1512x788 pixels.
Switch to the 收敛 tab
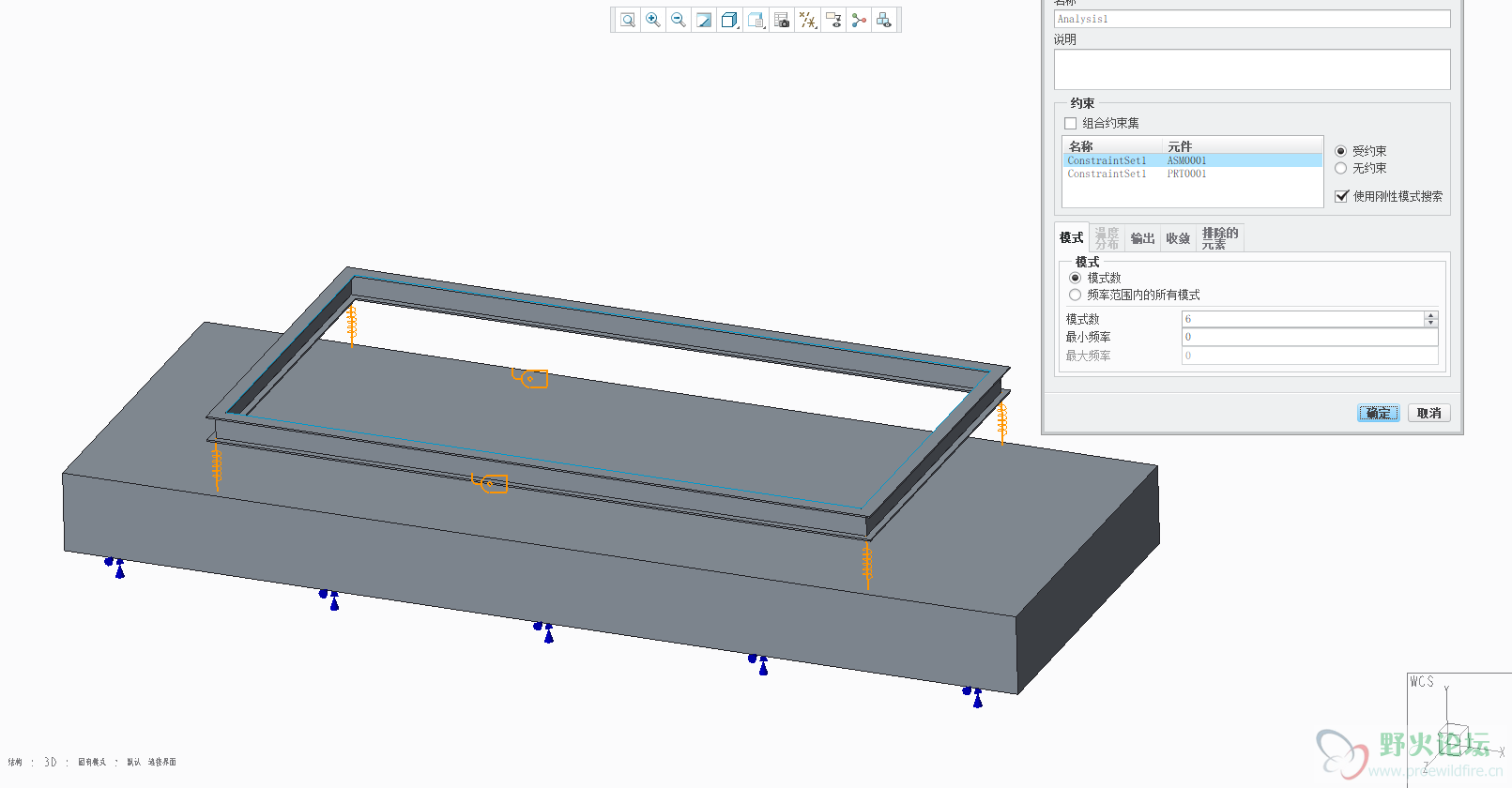[1178, 237]
